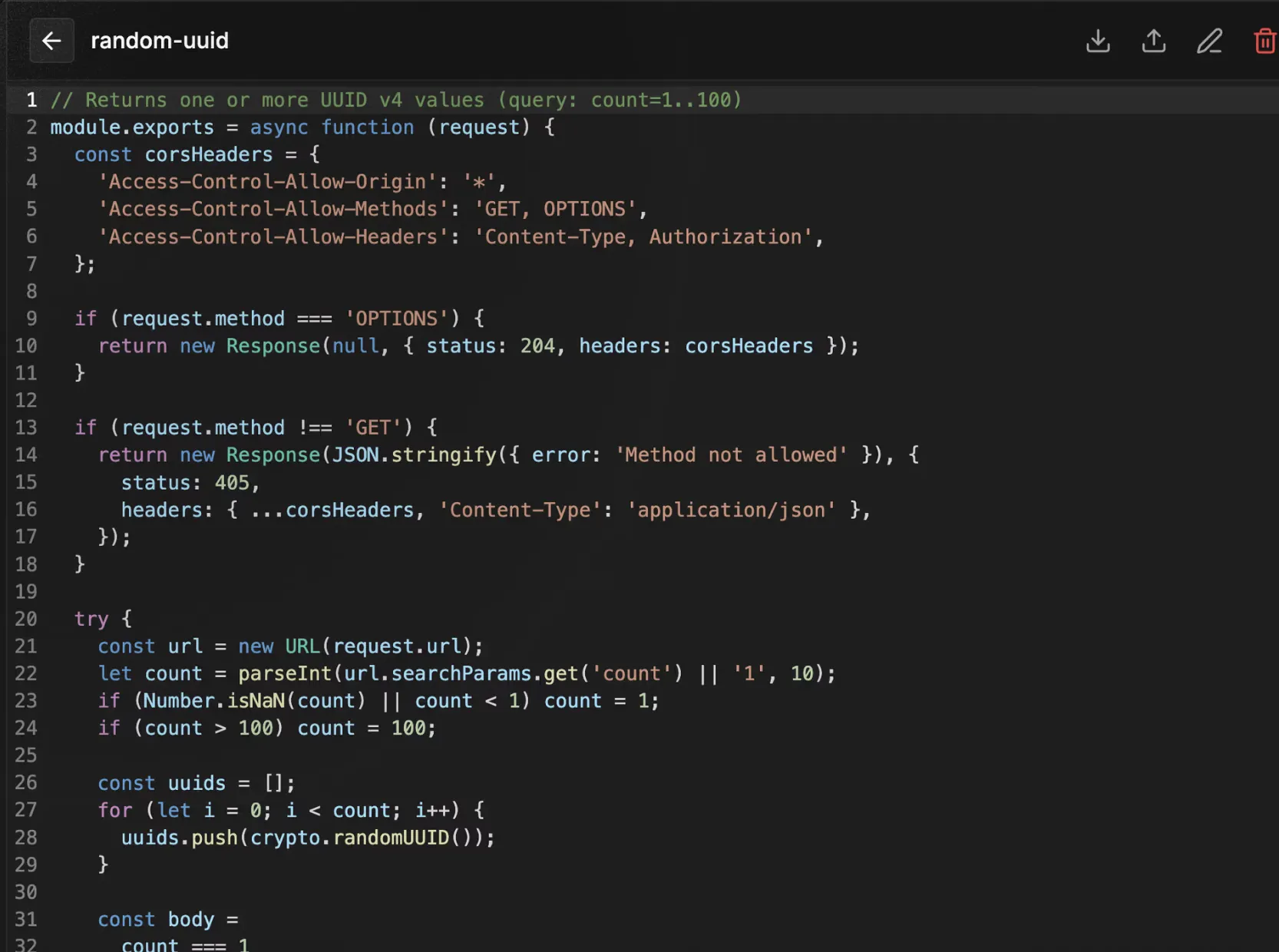Open the share/upload option
The image size is (1279, 952).
1154,41
